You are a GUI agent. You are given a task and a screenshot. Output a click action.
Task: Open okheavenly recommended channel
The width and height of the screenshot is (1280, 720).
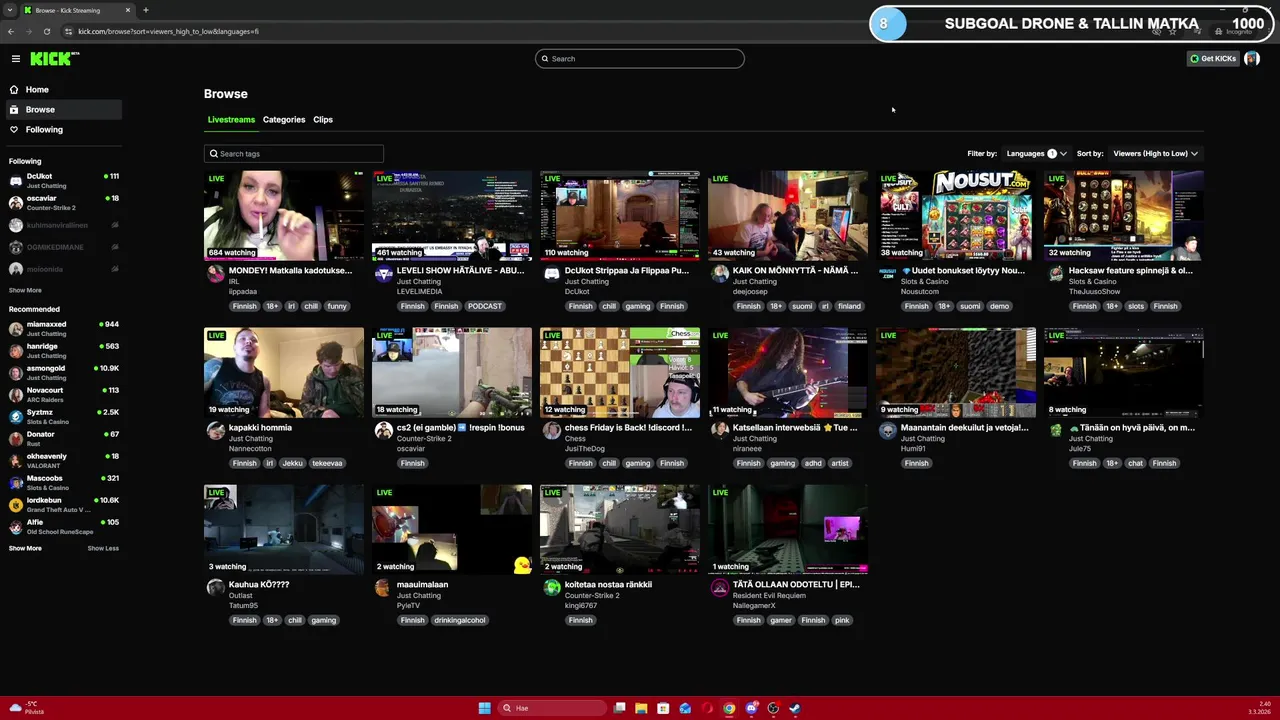(62, 460)
